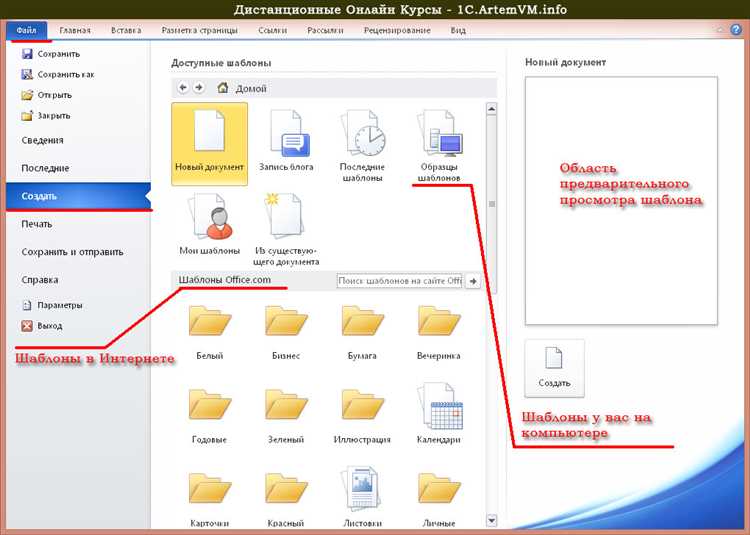Click the Параметры options icon
The image size is (750, 535).
(x=27, y=305)
